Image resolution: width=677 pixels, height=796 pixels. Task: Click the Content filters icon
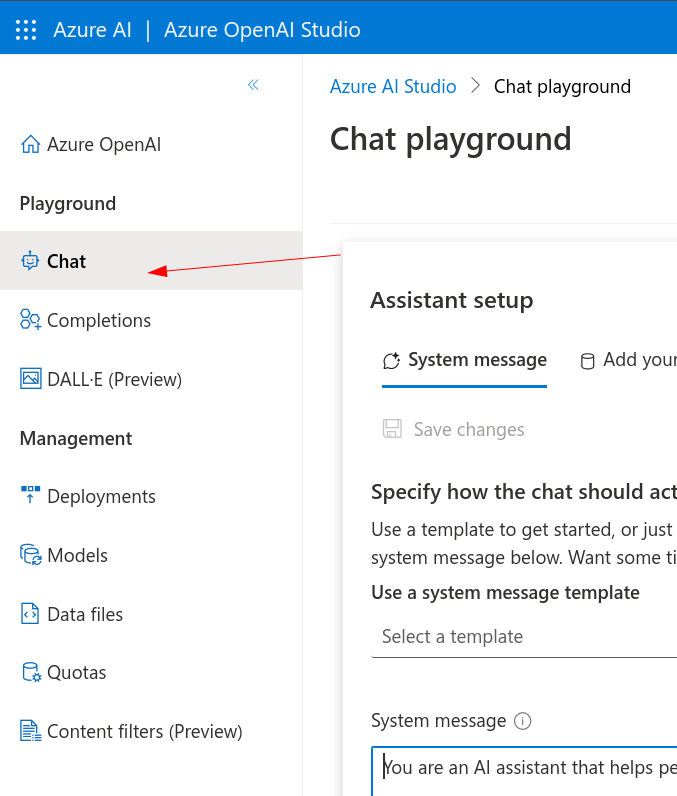(x=30, y=731)
